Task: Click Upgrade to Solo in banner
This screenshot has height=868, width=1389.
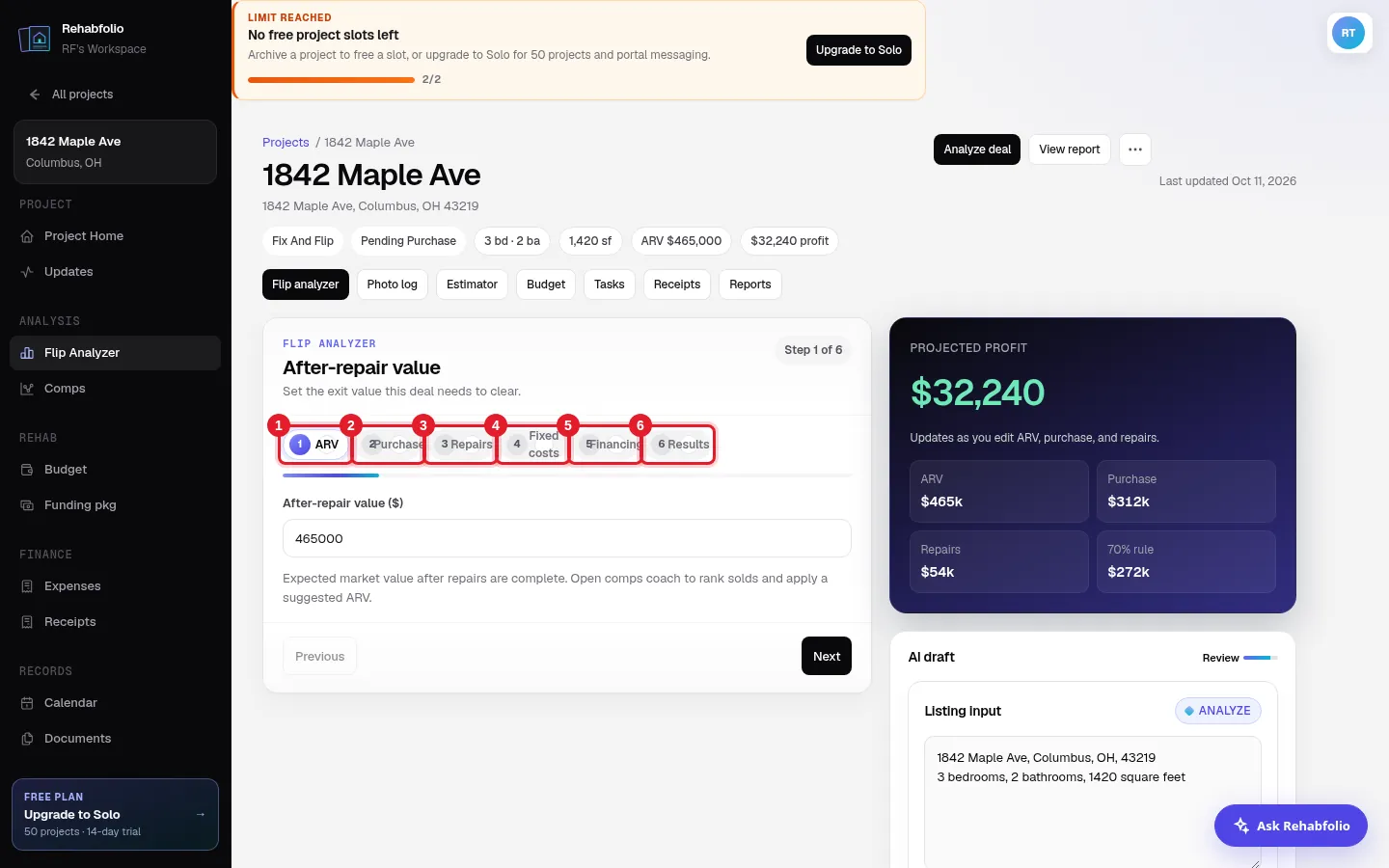Action: pos(858,50)
